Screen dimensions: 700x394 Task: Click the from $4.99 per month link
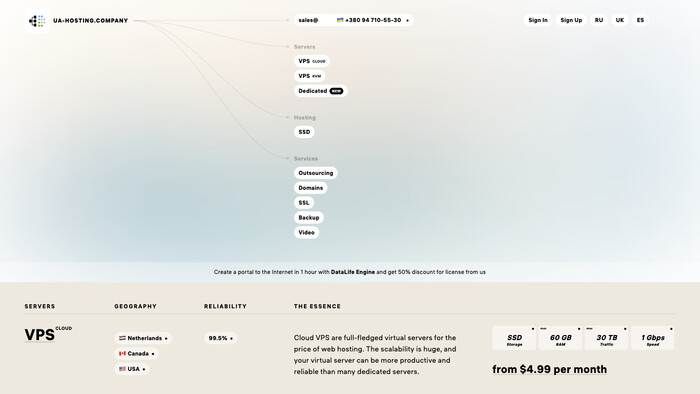550,369
